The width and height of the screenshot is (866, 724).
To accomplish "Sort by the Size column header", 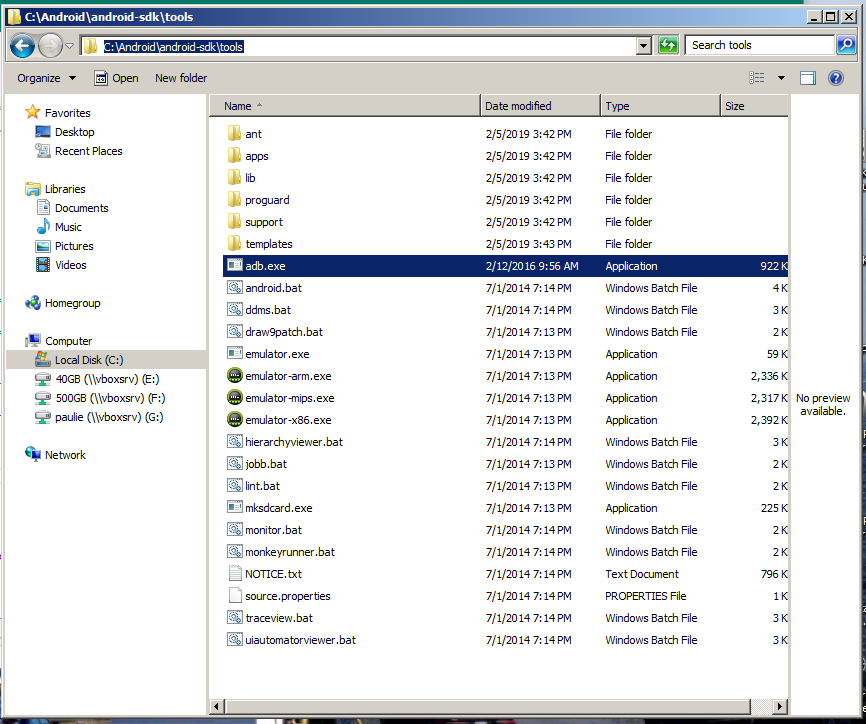I will (754, 106).
